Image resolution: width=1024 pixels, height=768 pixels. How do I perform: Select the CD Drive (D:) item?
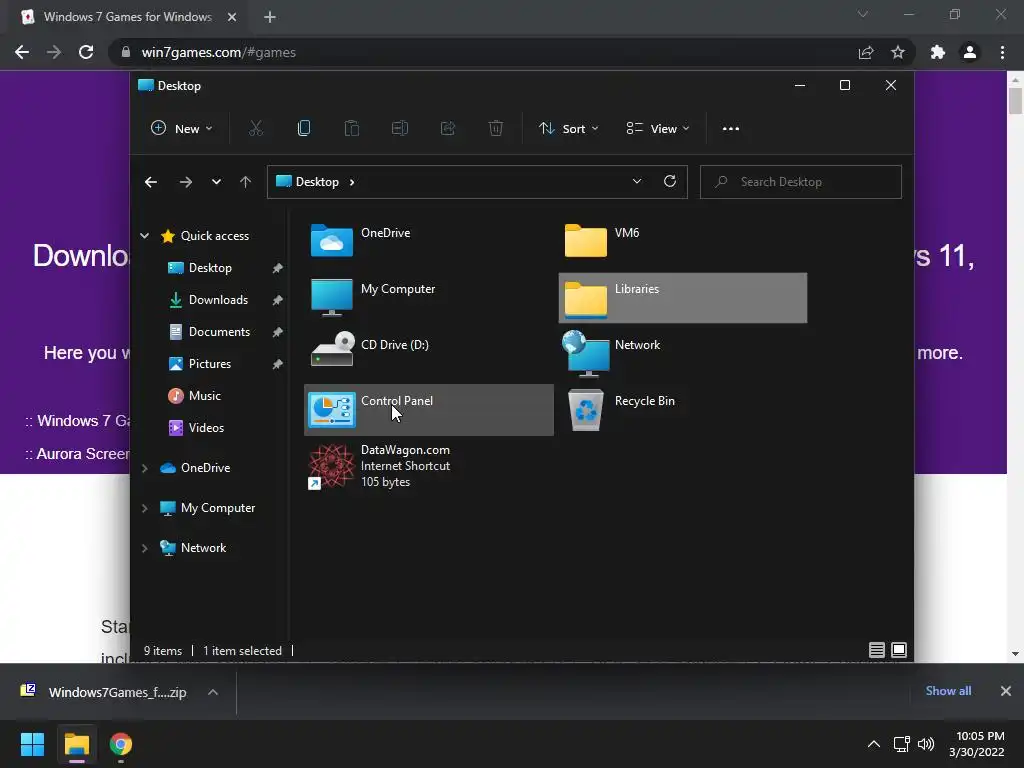(x=428, y=352)
